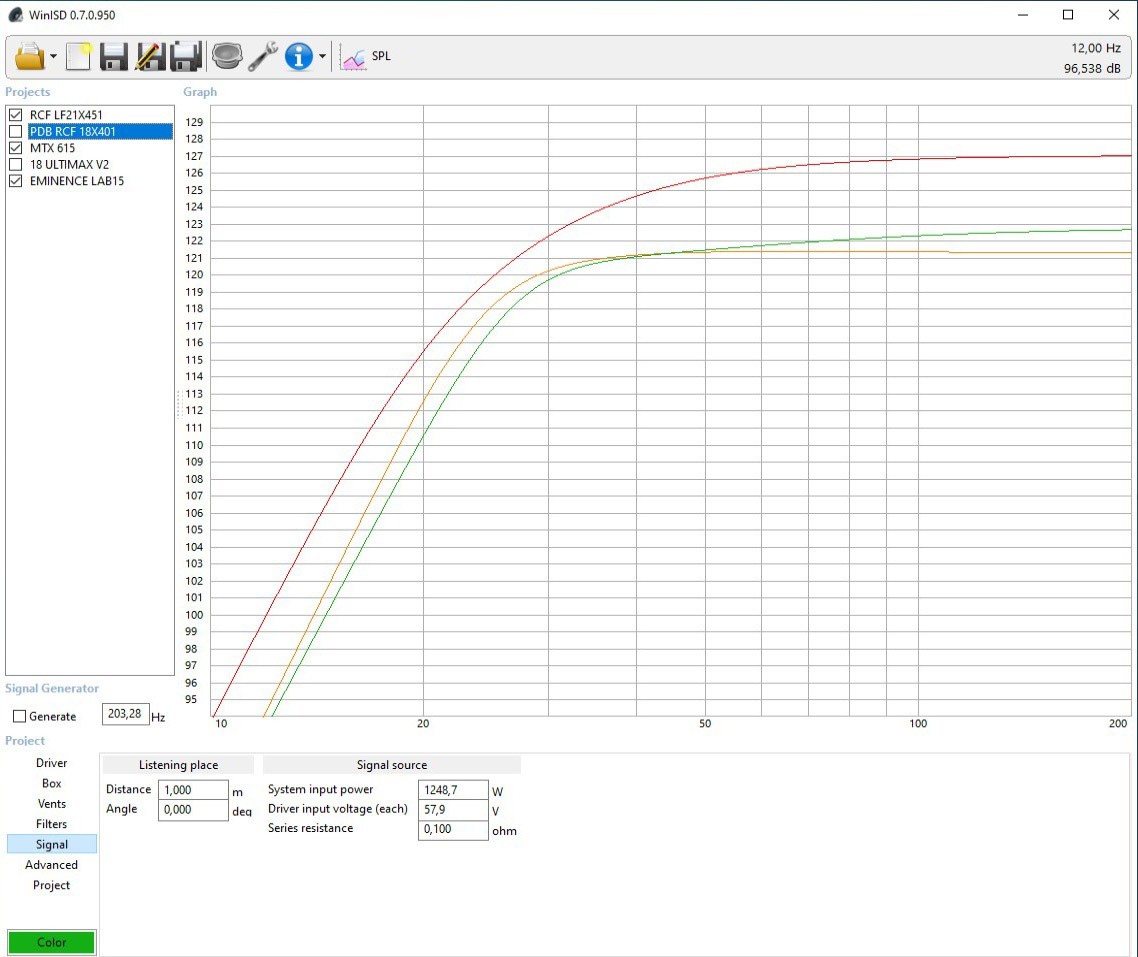Click the blue info icon
Viewport: 1138px width, 957px height.
[x=299, y=56]
